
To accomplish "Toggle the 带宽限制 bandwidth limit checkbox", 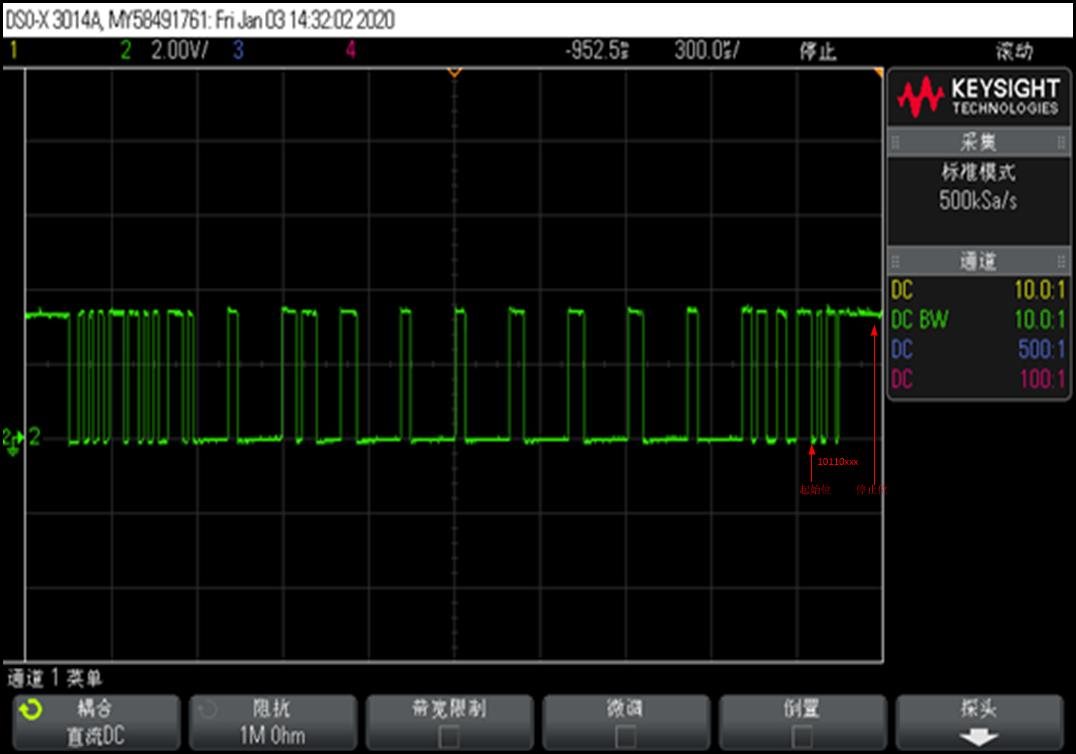I will [449, 738].
